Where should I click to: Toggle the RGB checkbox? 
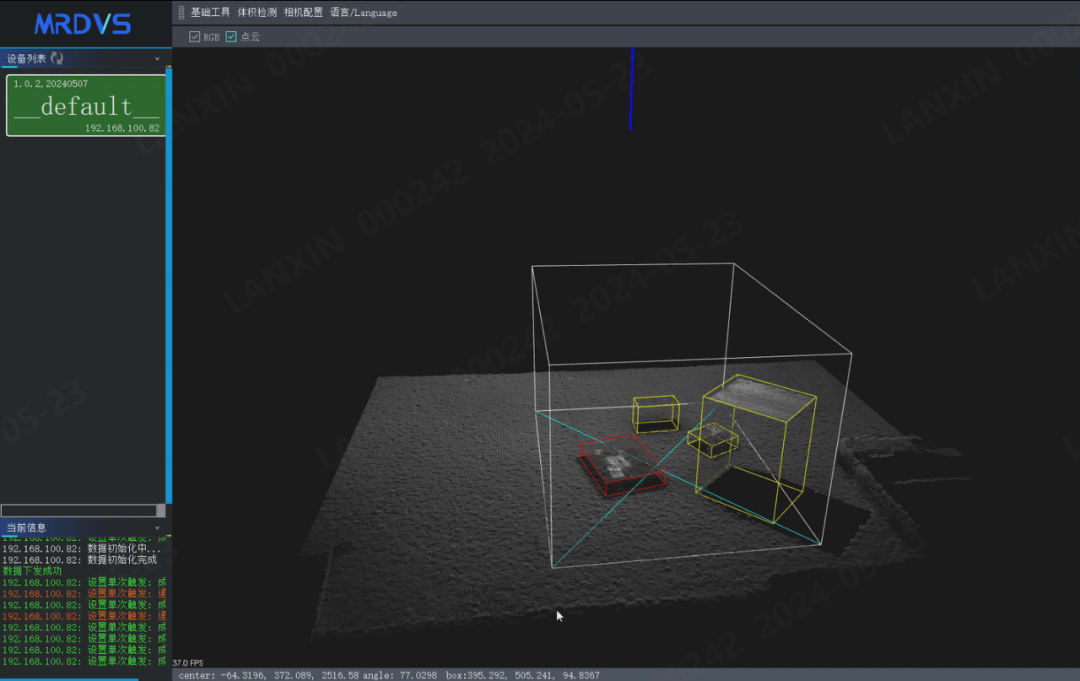click(195, 37)
